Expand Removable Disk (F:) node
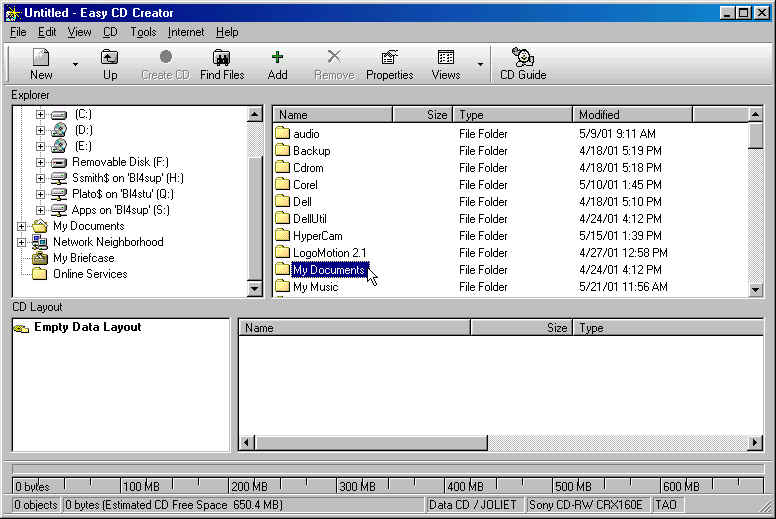Image resolution: width=776 pixels, height=519 pixels. point(41,162)
